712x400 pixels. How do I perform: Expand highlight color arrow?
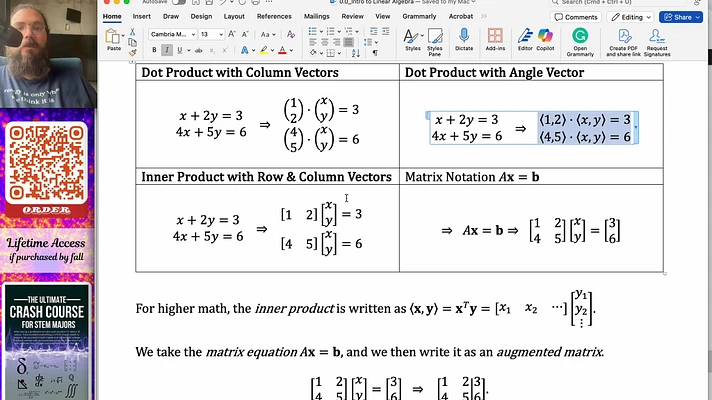[272, 50]
